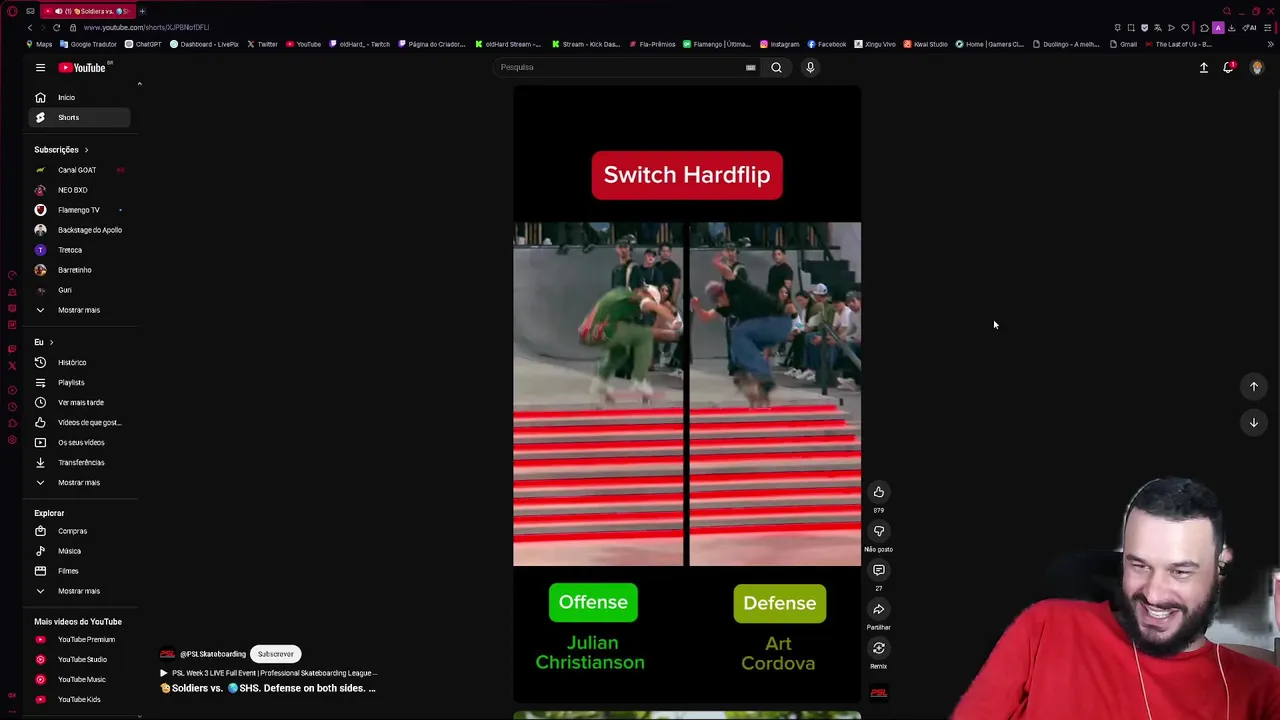Open Transferências in the sidebar

point(80,462)
